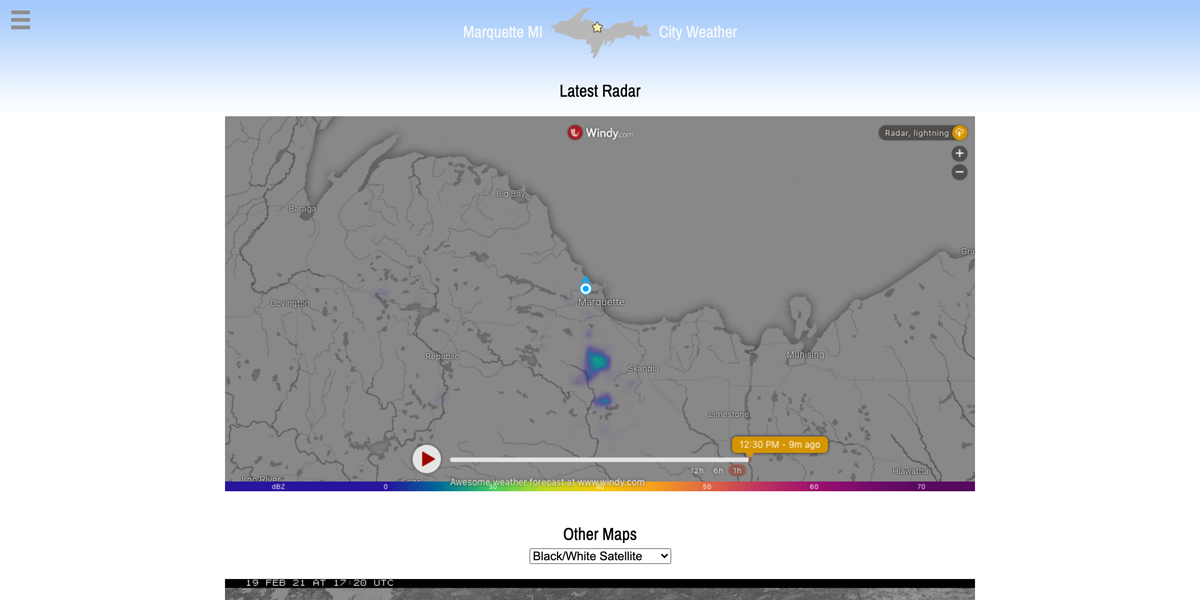The width and height of the screenshot is (1200, 600).
Task: Click the Radar, lightning overlay selector
Action: 916,132
